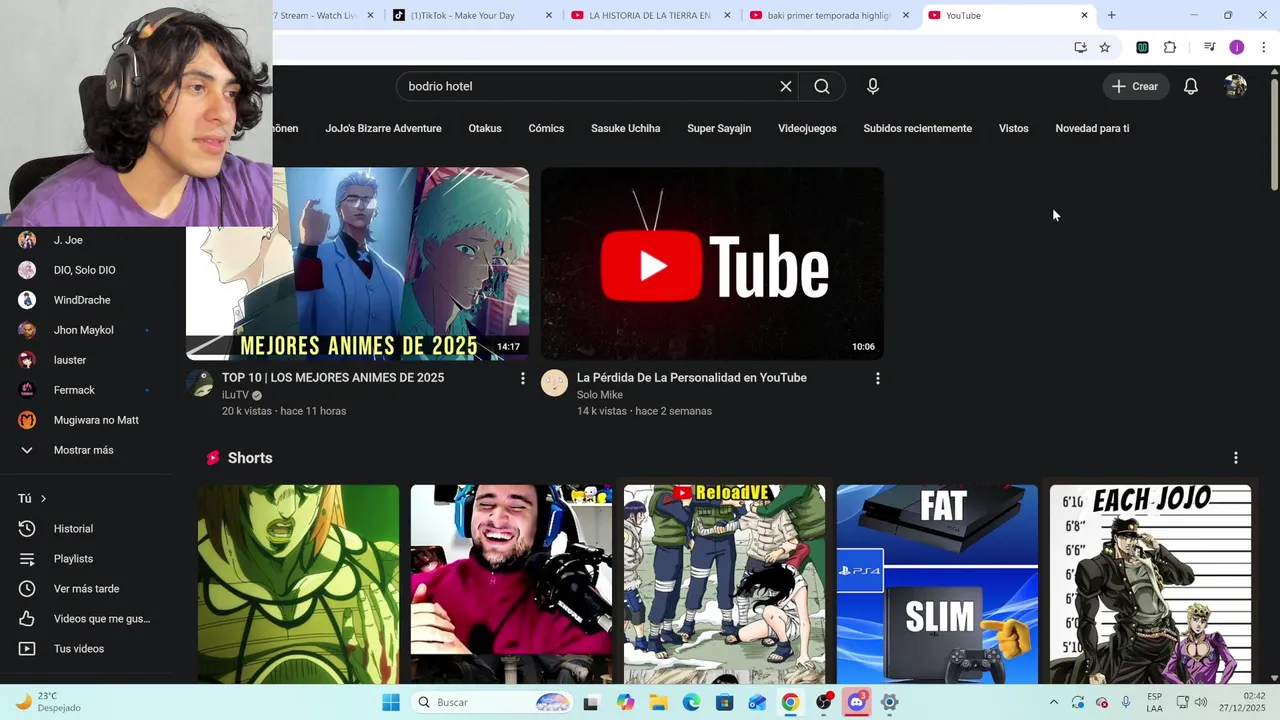Open the Chrome three-dot menu
1280x720 pixels.
[1264, 47]
